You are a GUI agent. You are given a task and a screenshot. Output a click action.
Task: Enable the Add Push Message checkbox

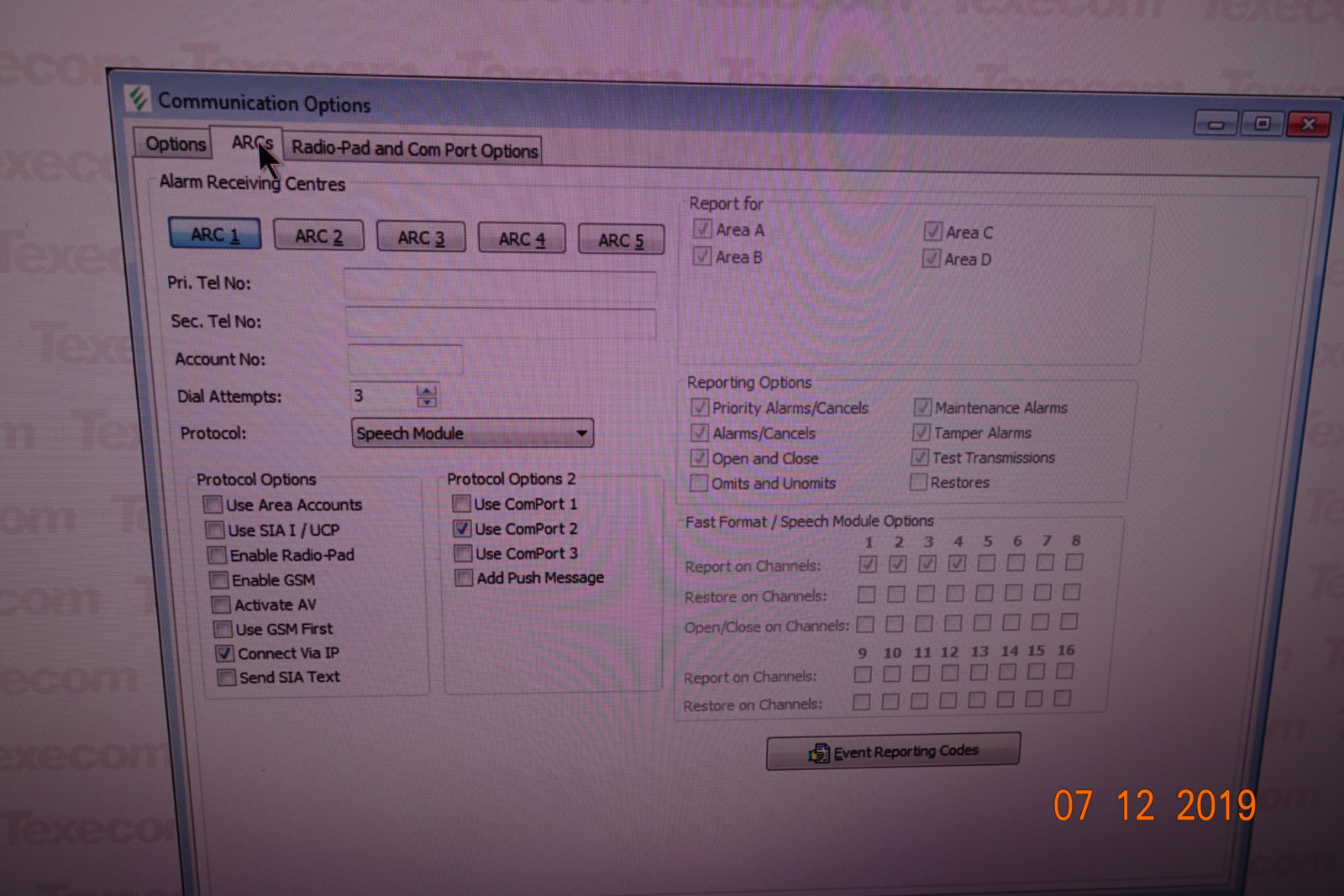[464, 579]
